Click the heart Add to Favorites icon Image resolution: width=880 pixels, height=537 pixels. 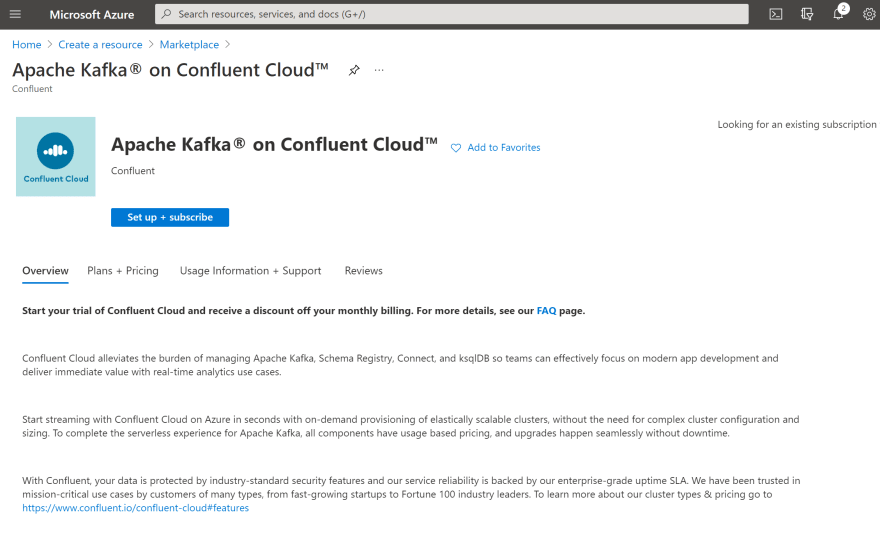point(456,148)
